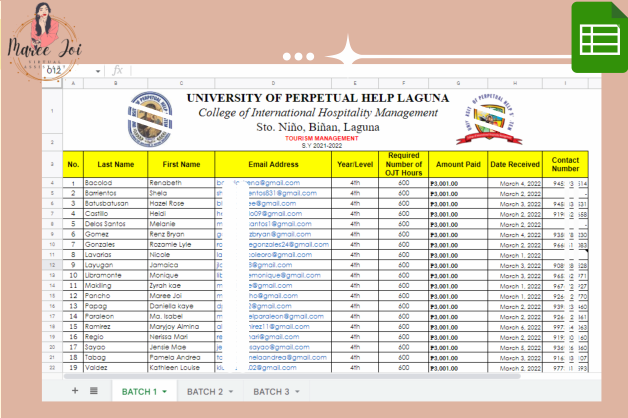
Task: Select row 12 header
Action: pos(52,265)
